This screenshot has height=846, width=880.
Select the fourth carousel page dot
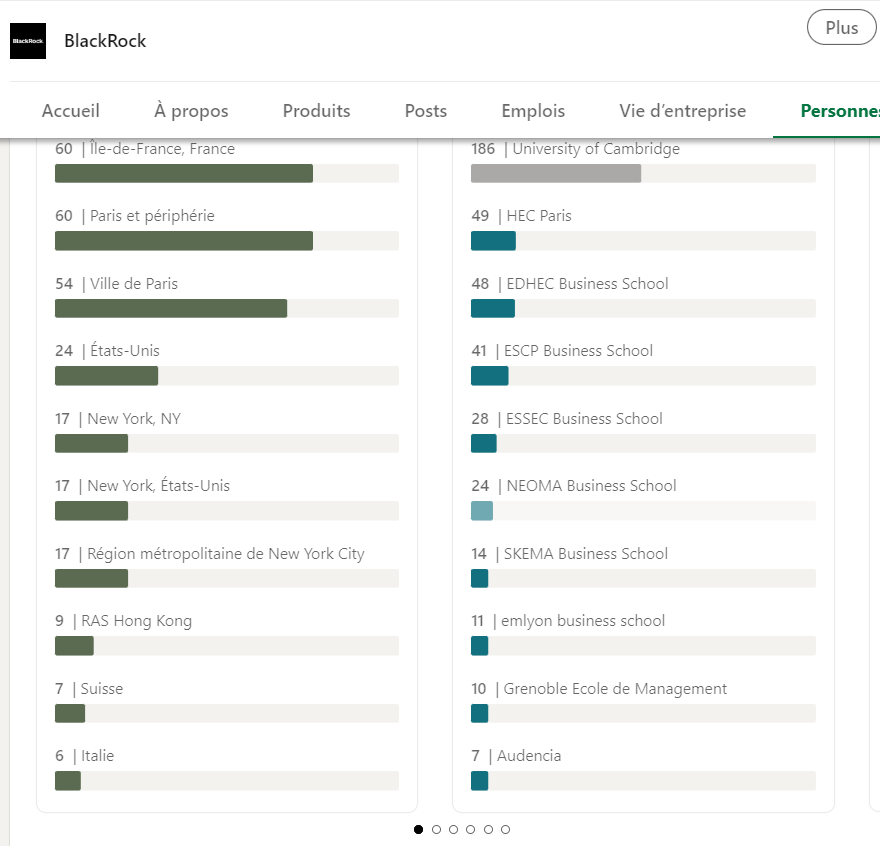point(470,829)
